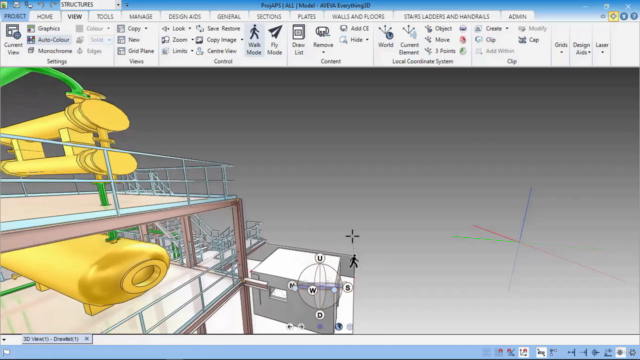This screenshot has width=640, height=360.
Task: Click the Remove content icon
Action: 323,32
